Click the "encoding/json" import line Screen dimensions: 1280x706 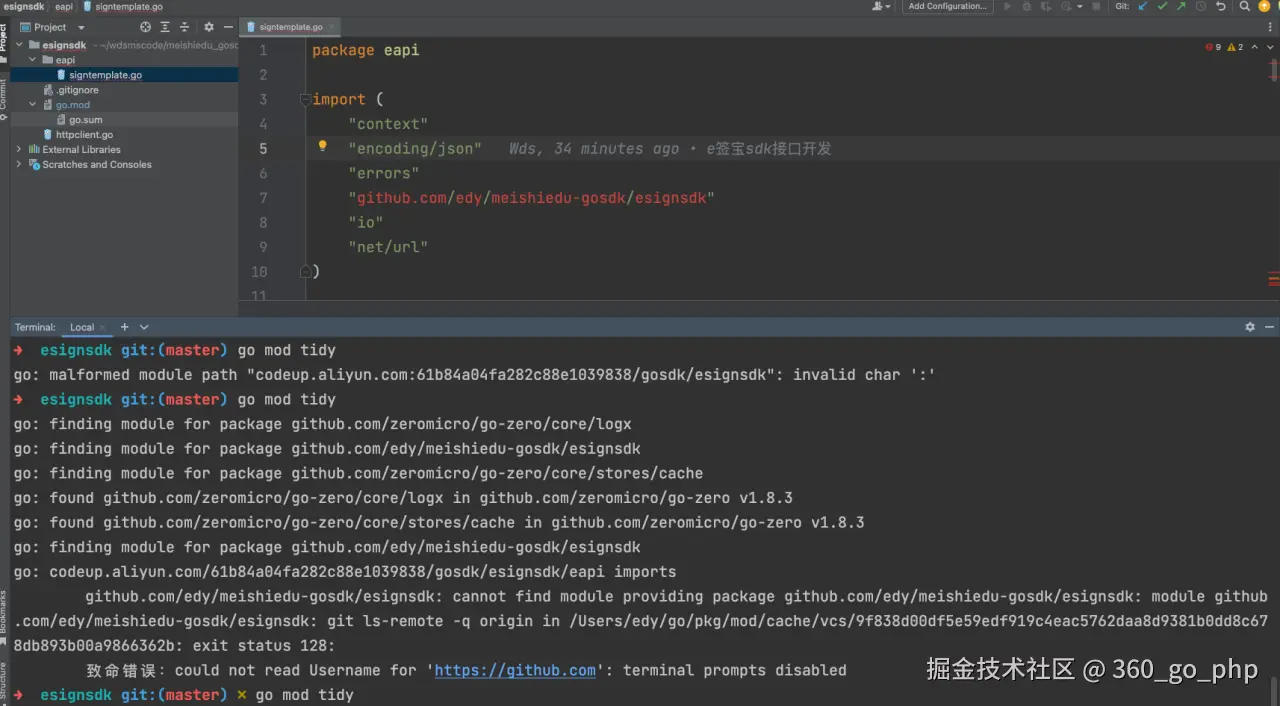(x=415, y=148)
